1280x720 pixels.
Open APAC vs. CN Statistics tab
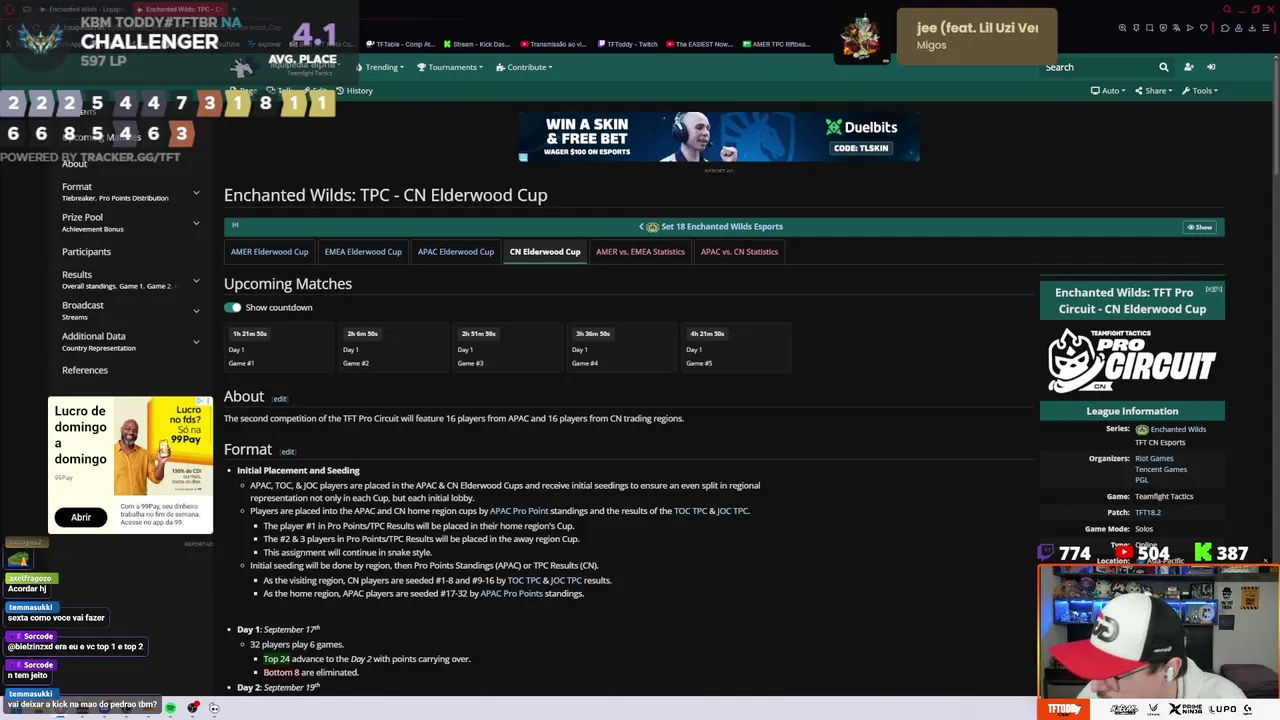click(x=739, y=252)
